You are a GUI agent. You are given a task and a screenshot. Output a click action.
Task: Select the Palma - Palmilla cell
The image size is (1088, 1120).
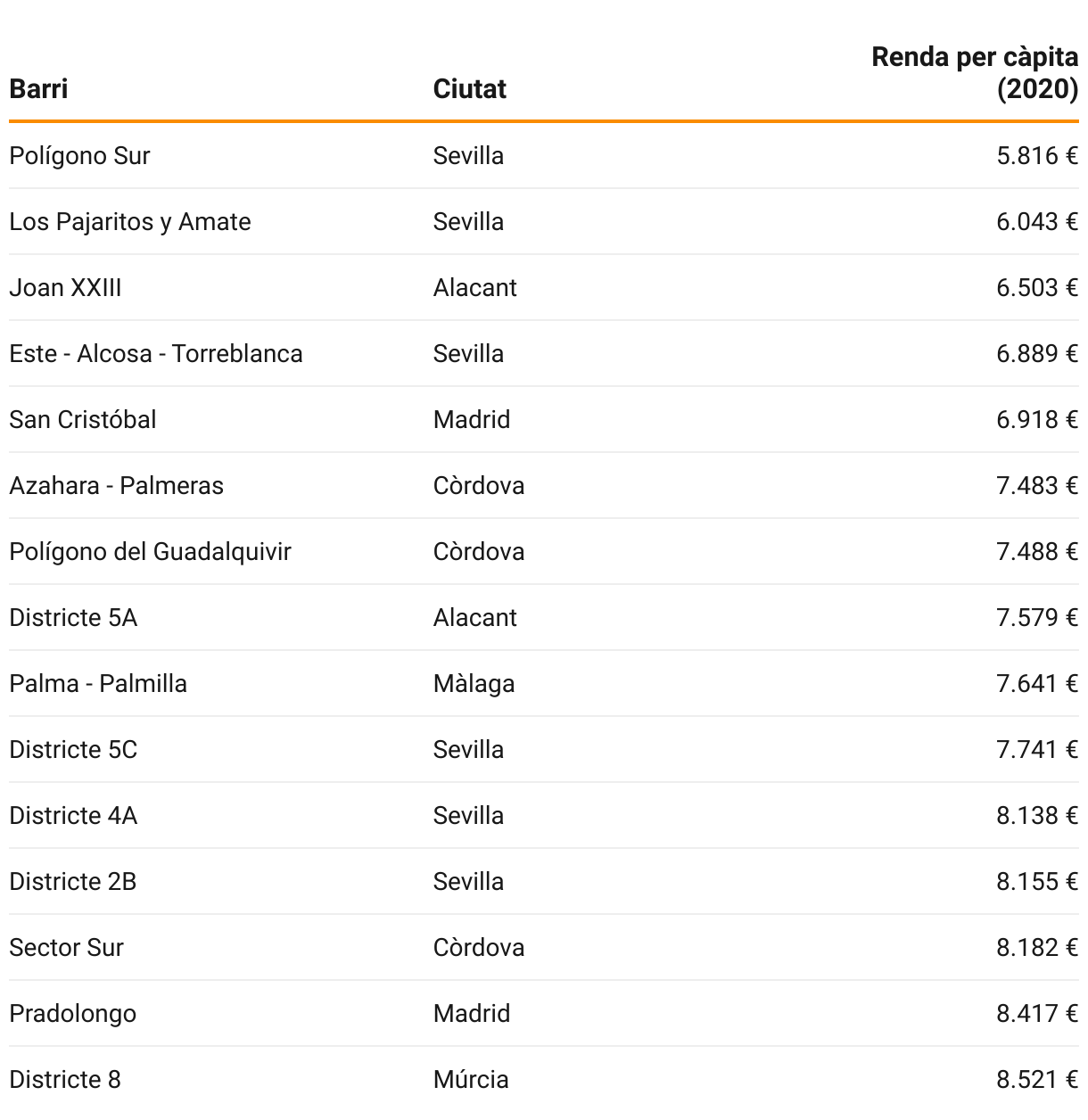click(98, 684)
